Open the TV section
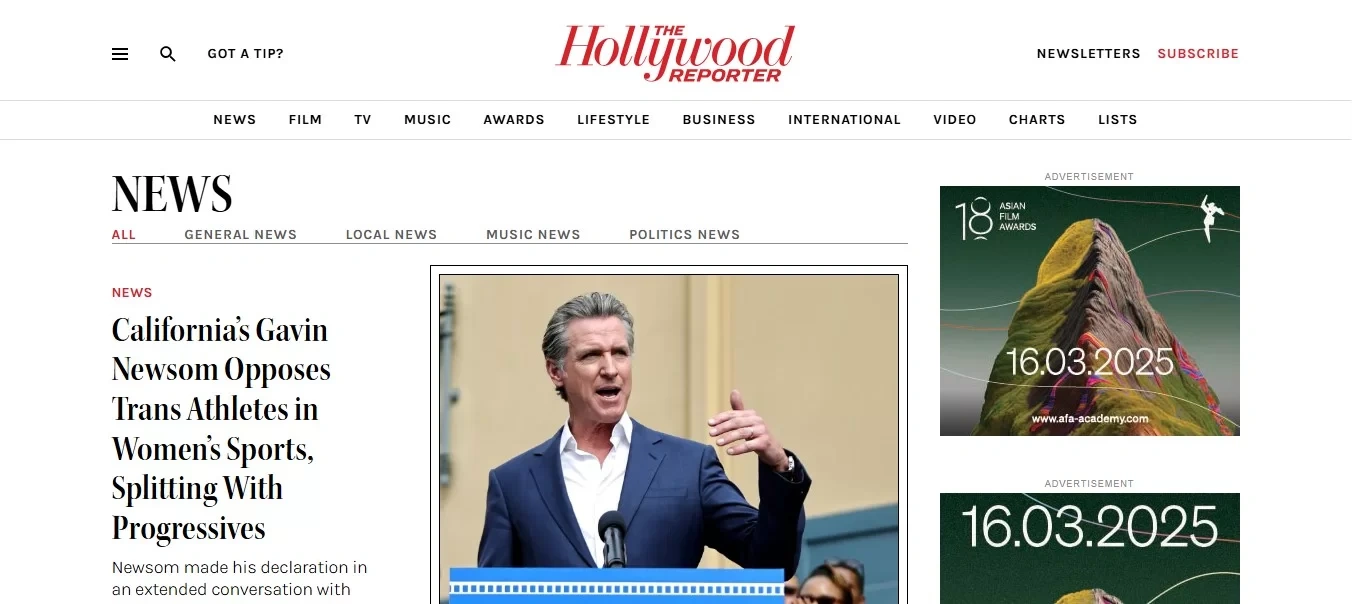This screenshot has width=1352, height=604. [363, 120]
